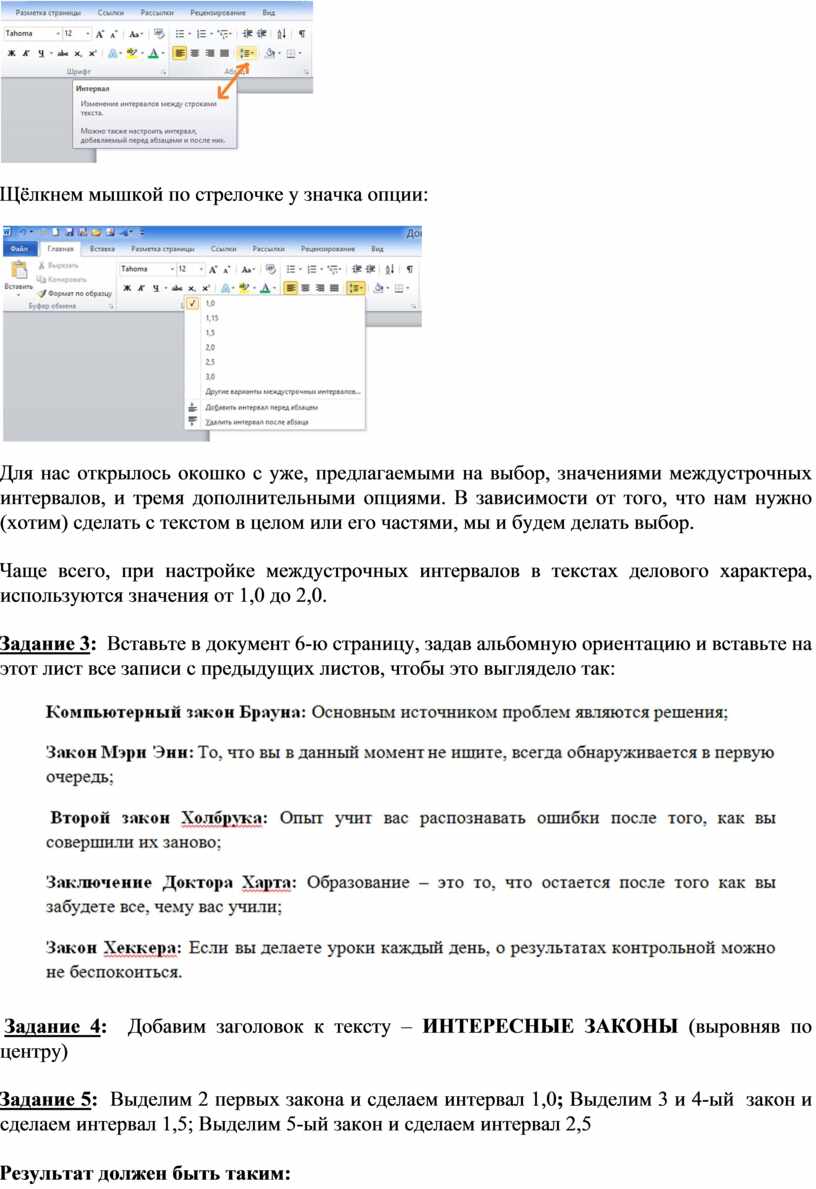Select the Главная ribbon tab

click(61, 249)
